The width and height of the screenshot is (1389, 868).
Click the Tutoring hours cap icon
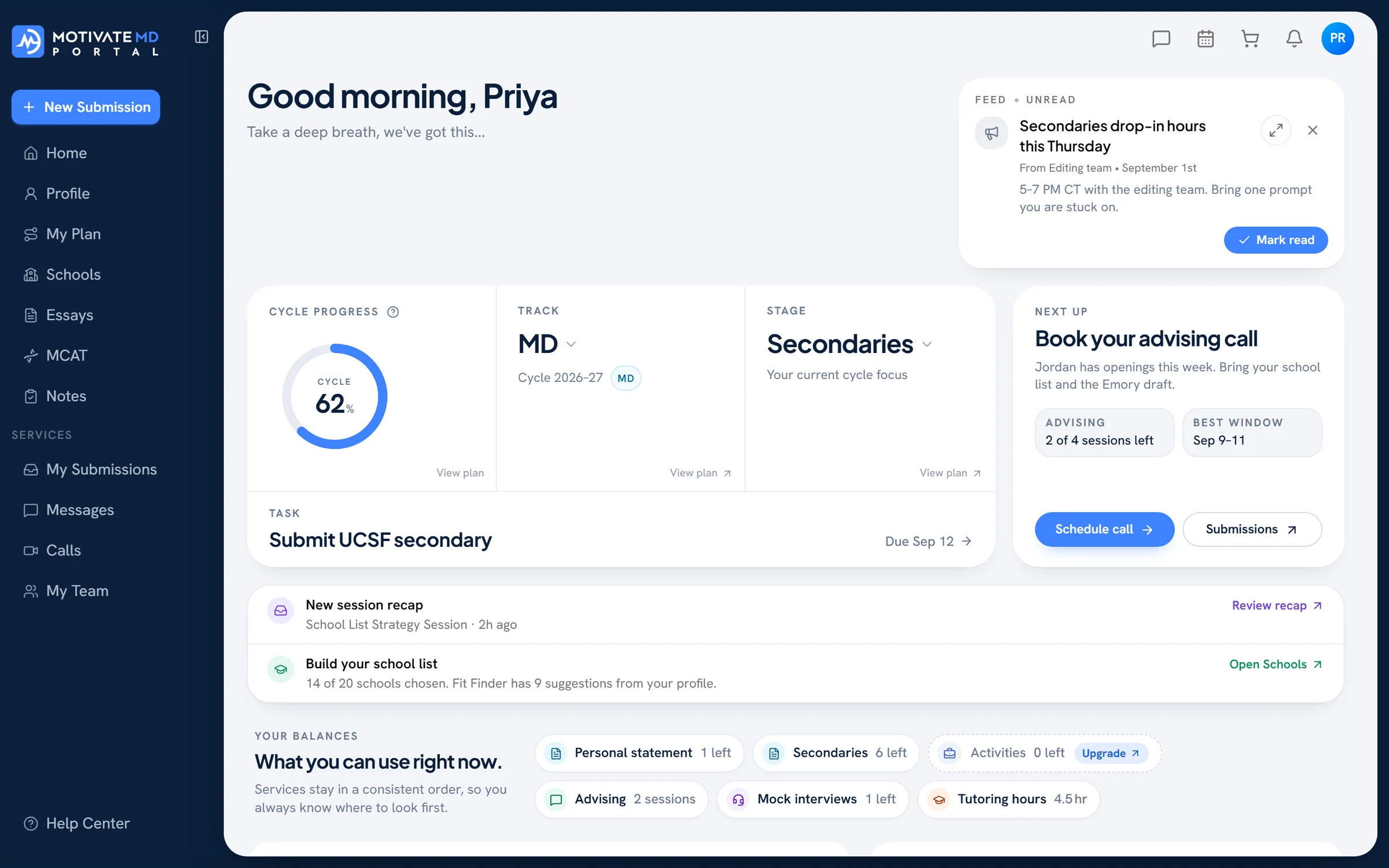click(x=939, y=799)
